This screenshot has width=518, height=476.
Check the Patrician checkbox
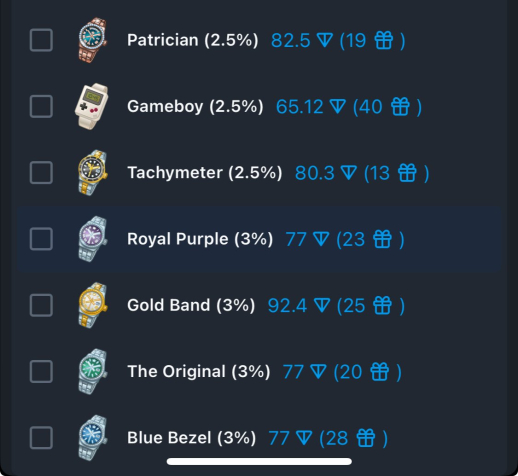41,40
